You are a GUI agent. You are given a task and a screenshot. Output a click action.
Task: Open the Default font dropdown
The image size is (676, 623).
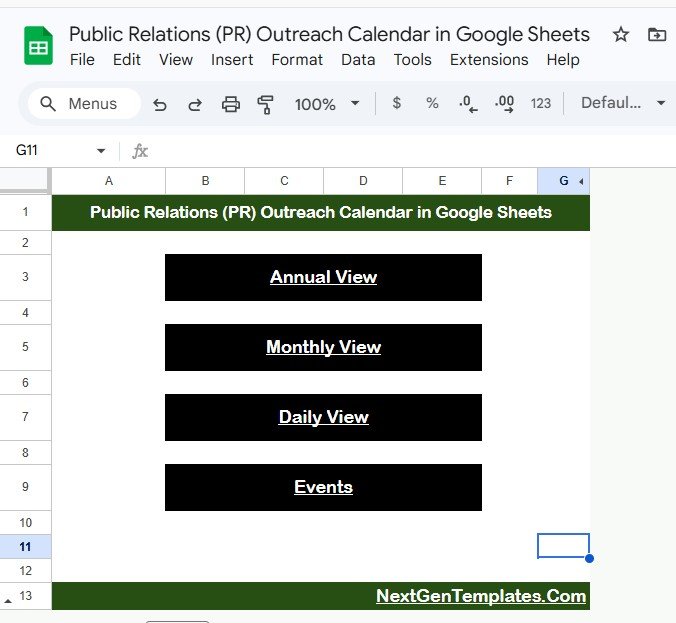pos(623,103)
